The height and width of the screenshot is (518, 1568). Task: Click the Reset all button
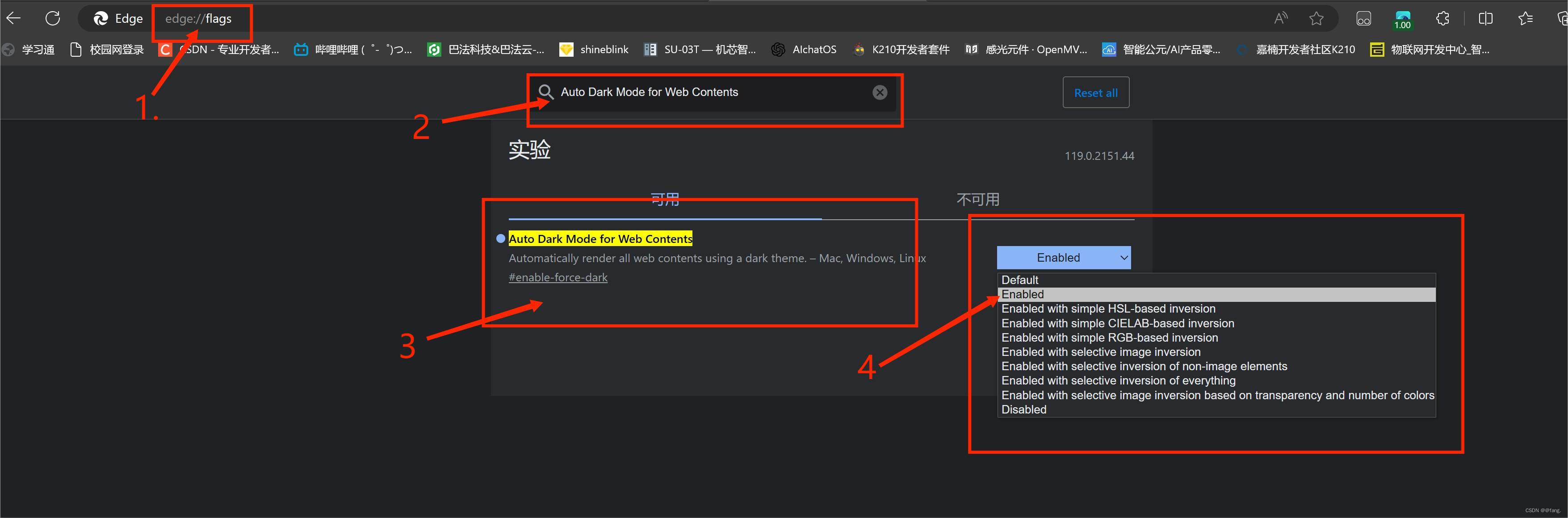click(1095, 92)
